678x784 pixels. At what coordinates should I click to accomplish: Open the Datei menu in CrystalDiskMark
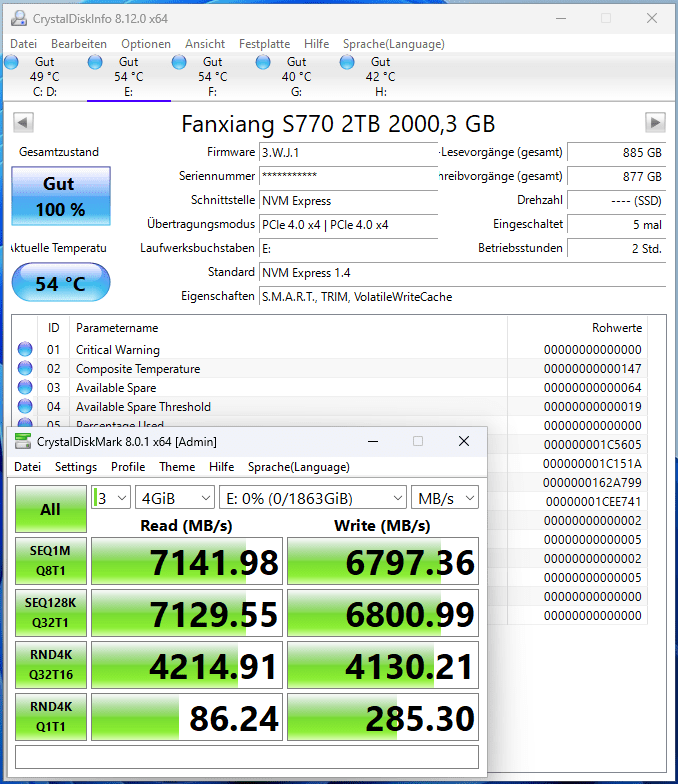pyautogui.click(x=28, y=467)
